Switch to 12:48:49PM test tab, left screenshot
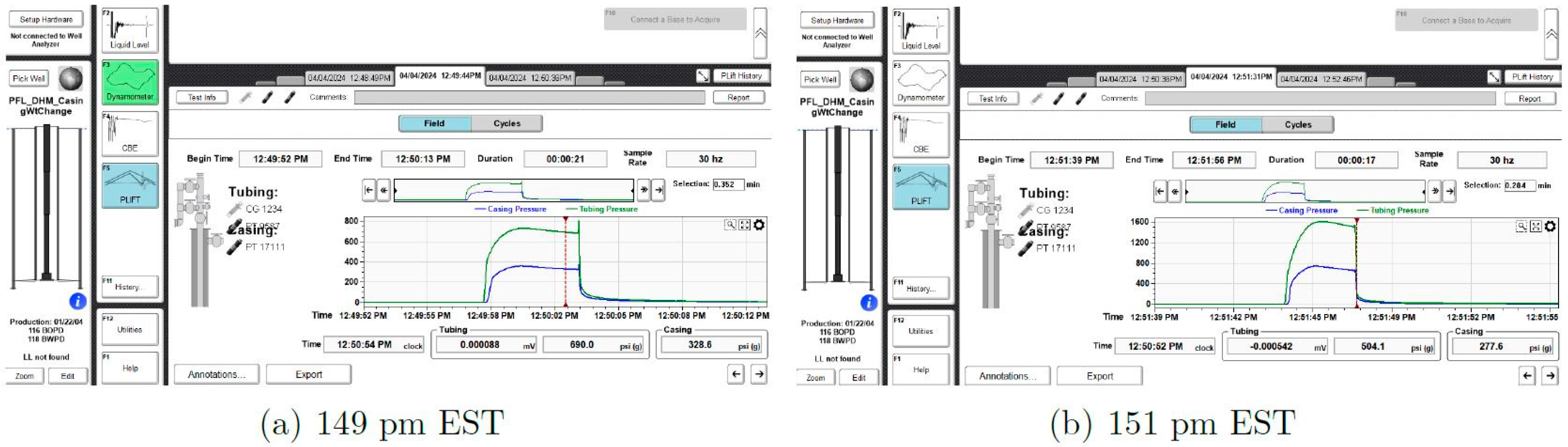The width and height of the screenshot is (1568, 447). [349, 78]
